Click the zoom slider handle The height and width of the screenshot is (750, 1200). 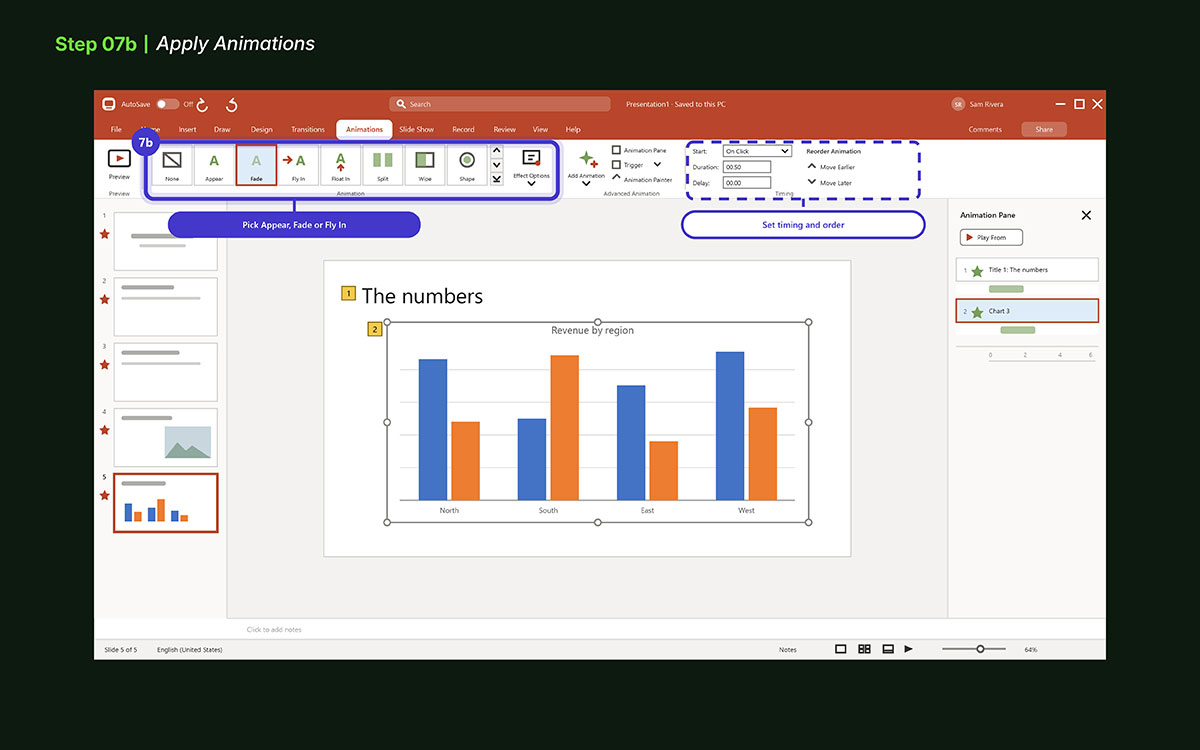[x=980, y=649]
